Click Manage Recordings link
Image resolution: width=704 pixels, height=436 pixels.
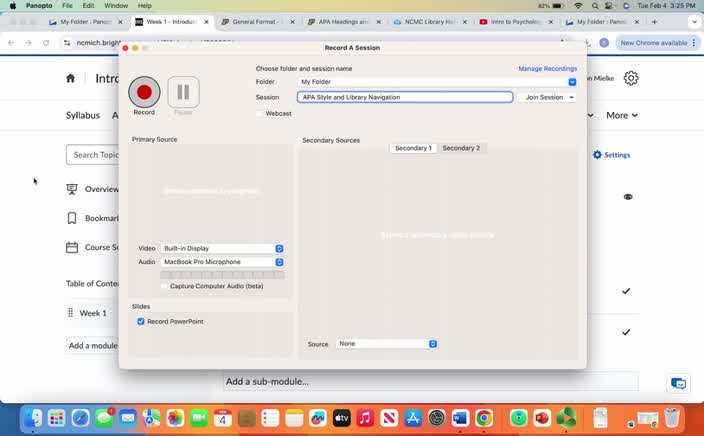[x=547, y=69]
